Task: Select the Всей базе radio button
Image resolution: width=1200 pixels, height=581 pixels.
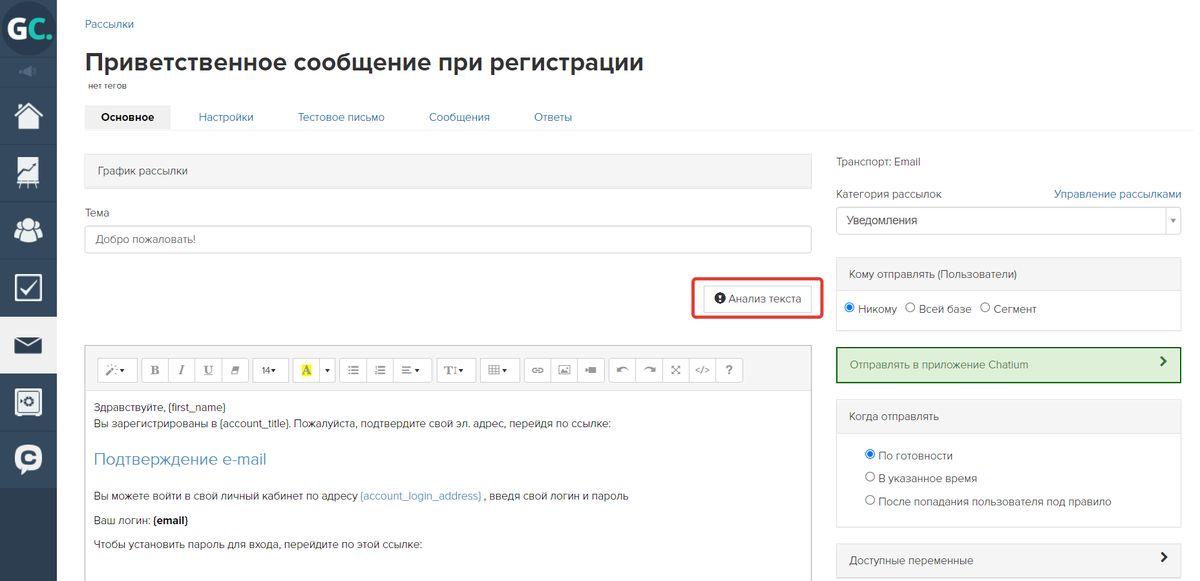Action: pos(910,308)
